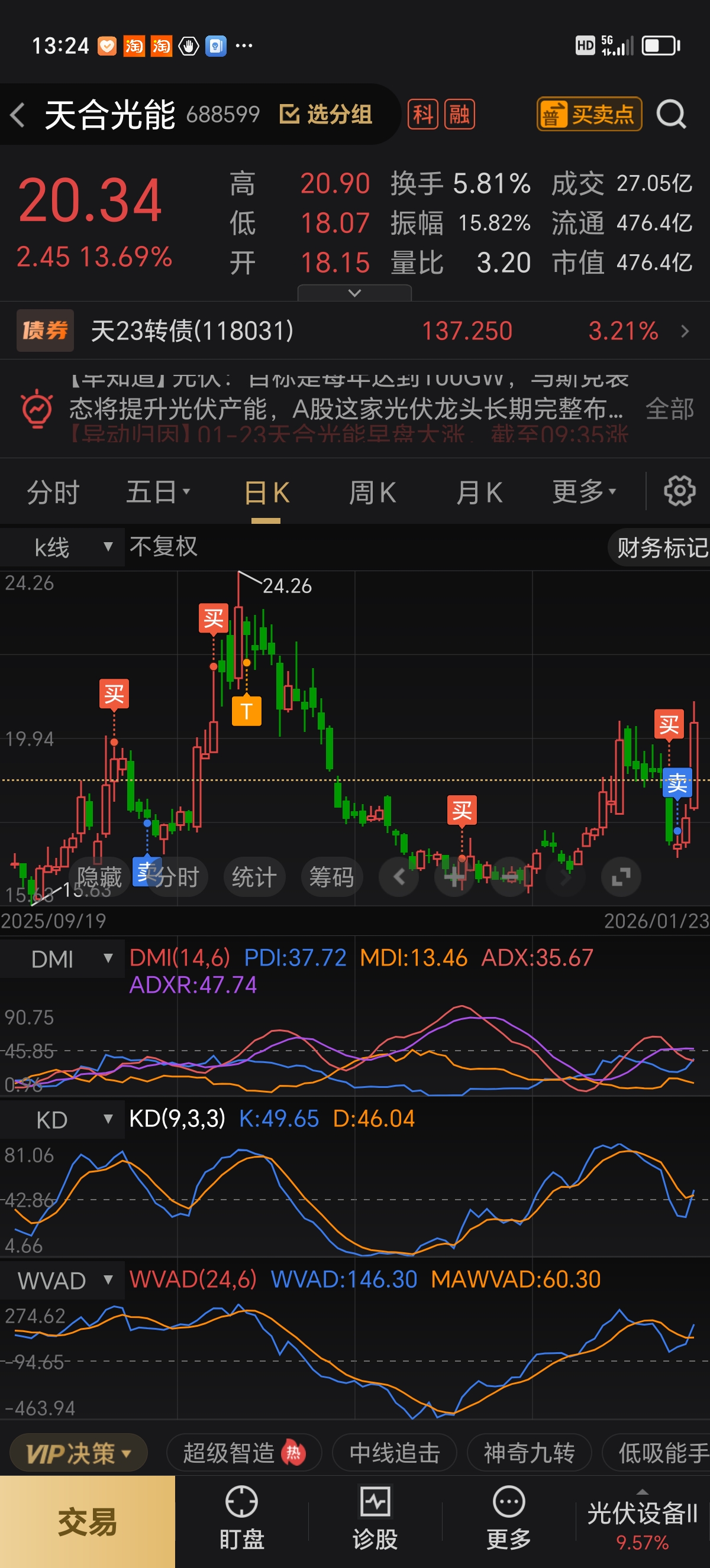Tap the 买 marker near 24.26 peak

(x=213, y=618)
